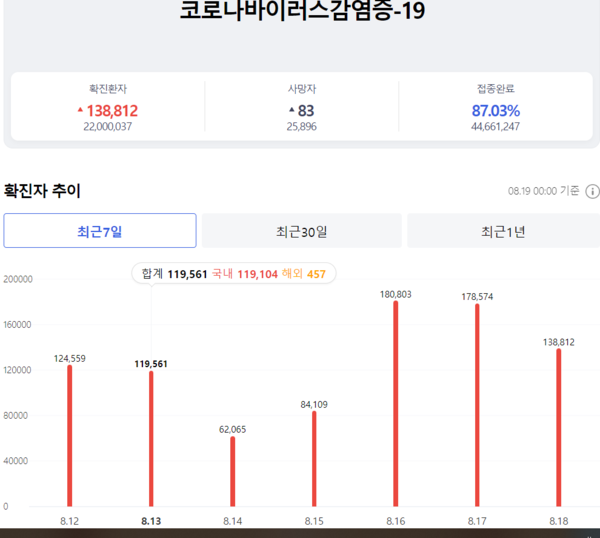600x538 pixels.
Task: Click the 8.17 bar in the chart
Action: tap(477, 405)
